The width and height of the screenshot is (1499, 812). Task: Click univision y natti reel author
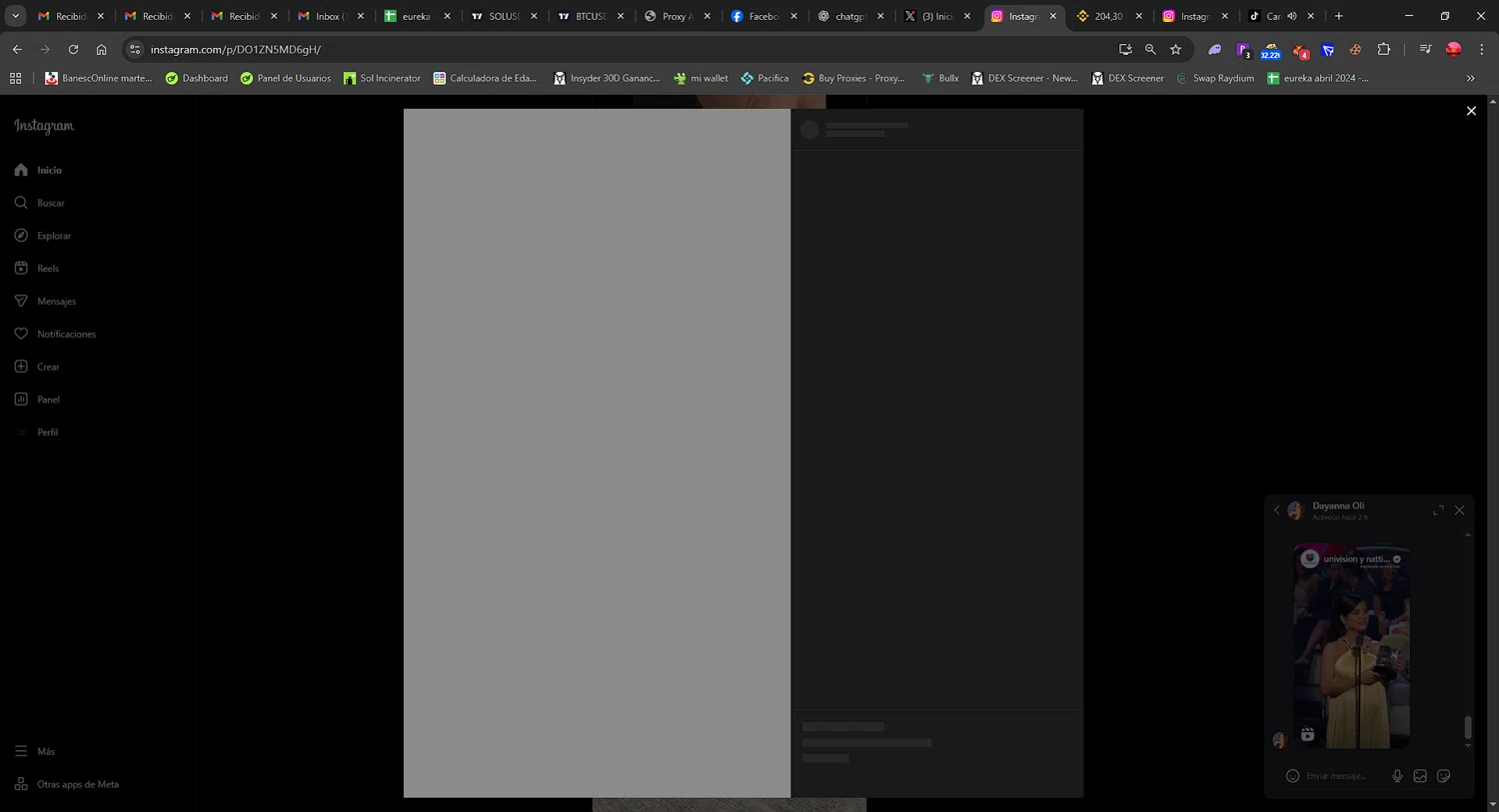pyautogui.click(x=1357, y=559)
